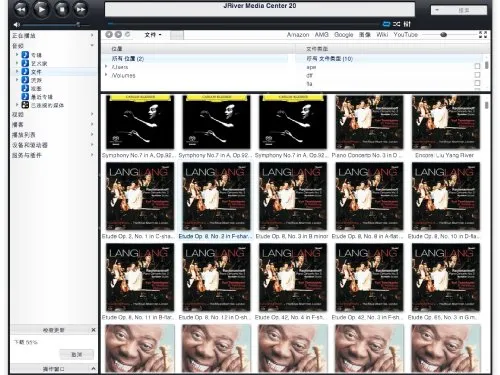Open the DSP equalizer icon
This screenshot has height=375, width=500.
pyautogui.click(x=407, y=24)
